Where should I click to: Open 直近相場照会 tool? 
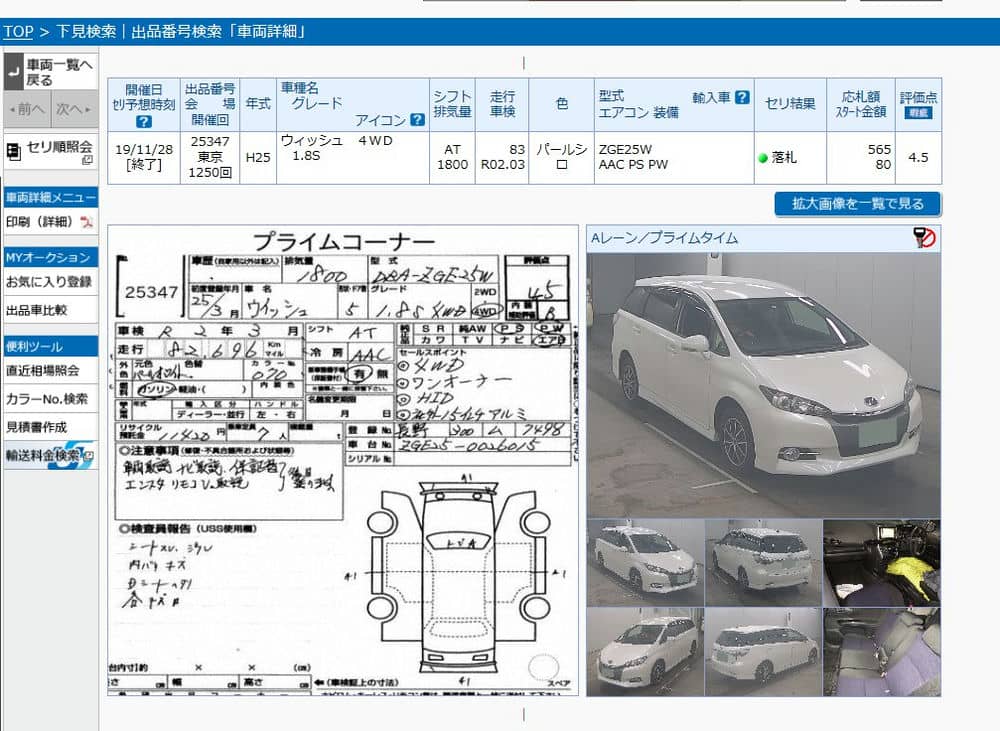point(44,371)
